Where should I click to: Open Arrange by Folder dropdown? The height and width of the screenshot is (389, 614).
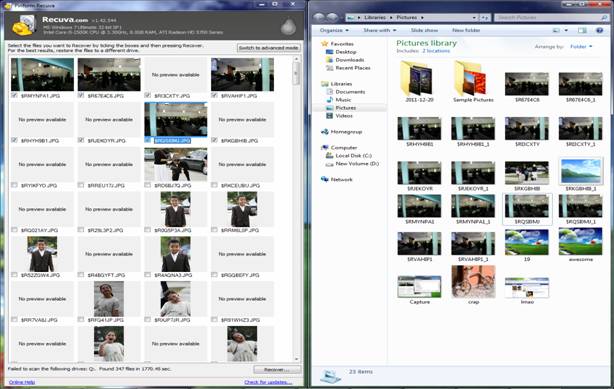[581, 47]
